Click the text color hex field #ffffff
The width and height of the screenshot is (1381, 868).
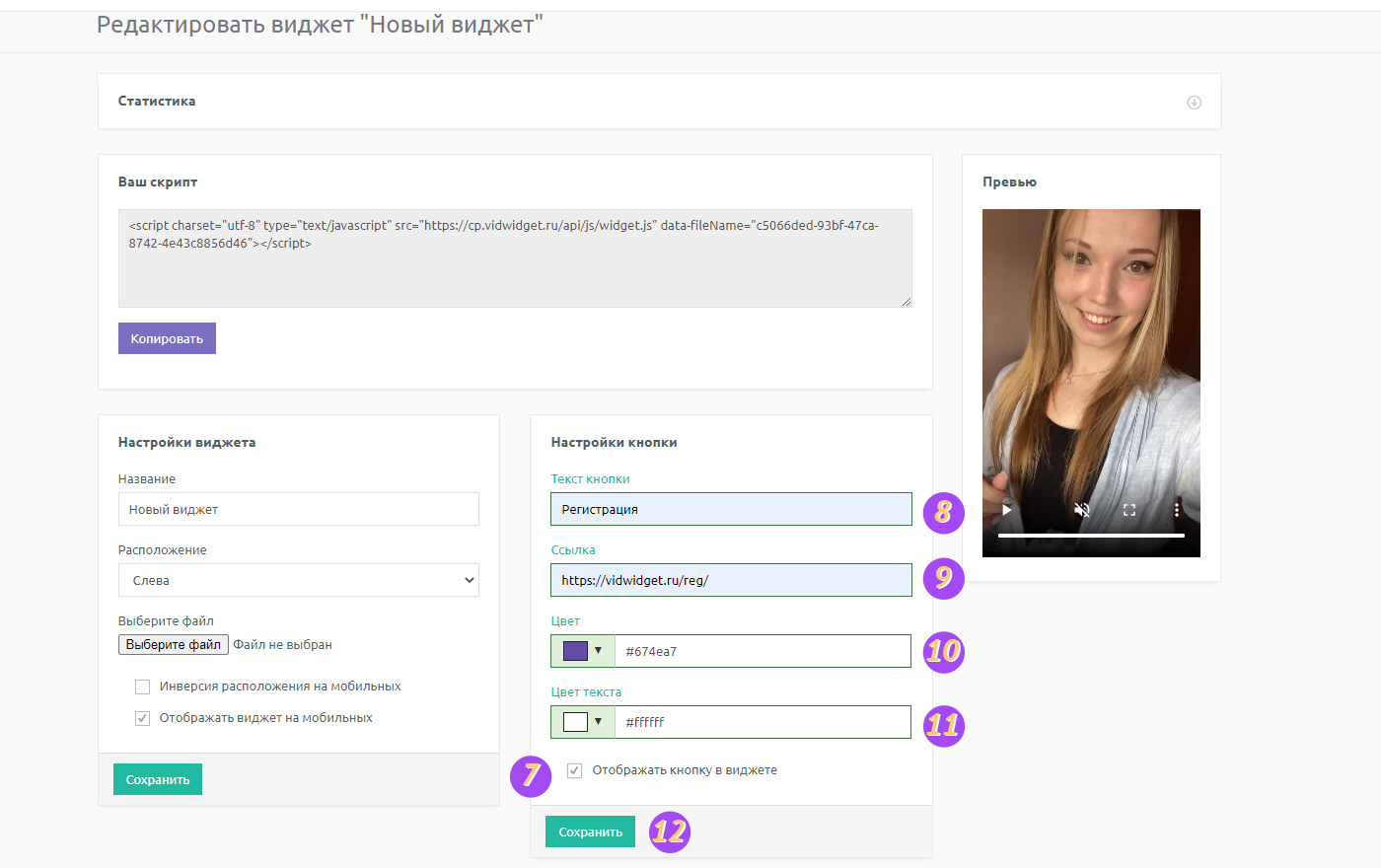pos(763,722)
